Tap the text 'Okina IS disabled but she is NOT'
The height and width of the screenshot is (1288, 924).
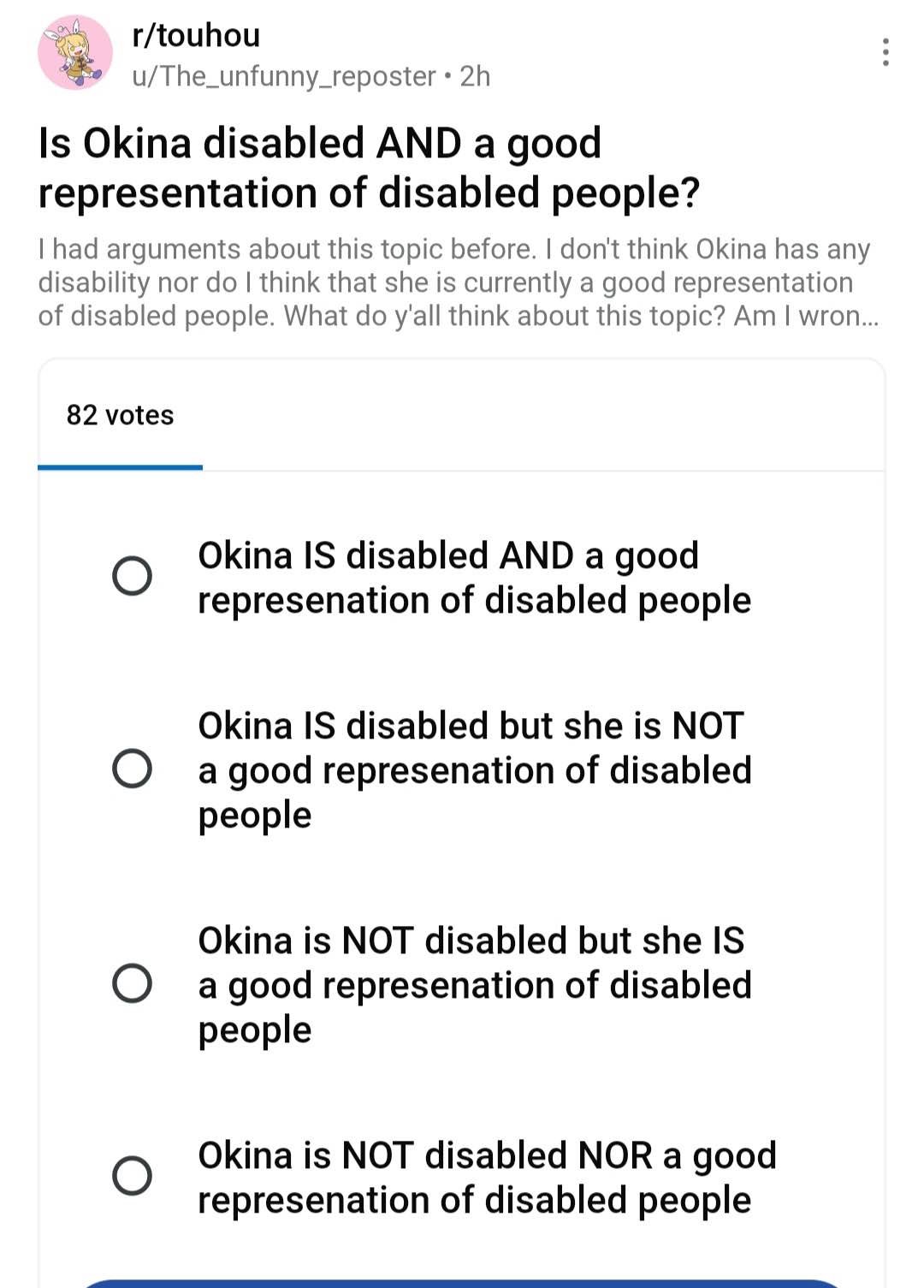pyautogui.click(x=471, y=726)
